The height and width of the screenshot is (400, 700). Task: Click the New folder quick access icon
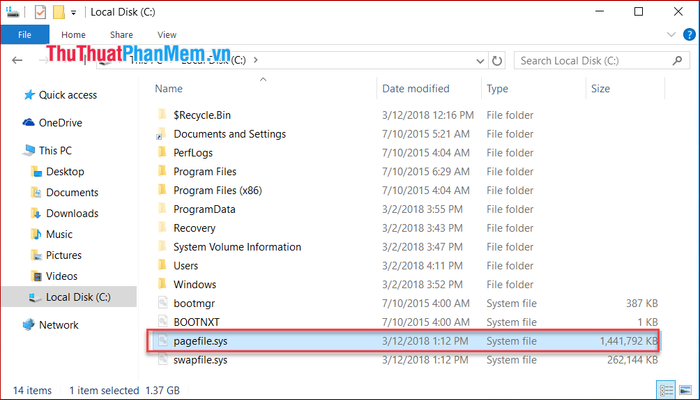(58, 12)
